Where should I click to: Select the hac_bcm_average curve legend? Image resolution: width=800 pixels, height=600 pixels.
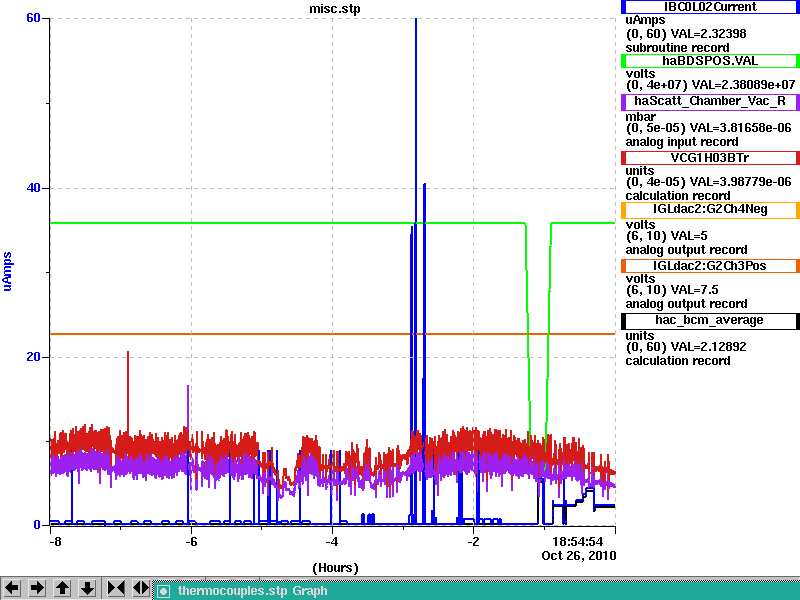(710, 320)
